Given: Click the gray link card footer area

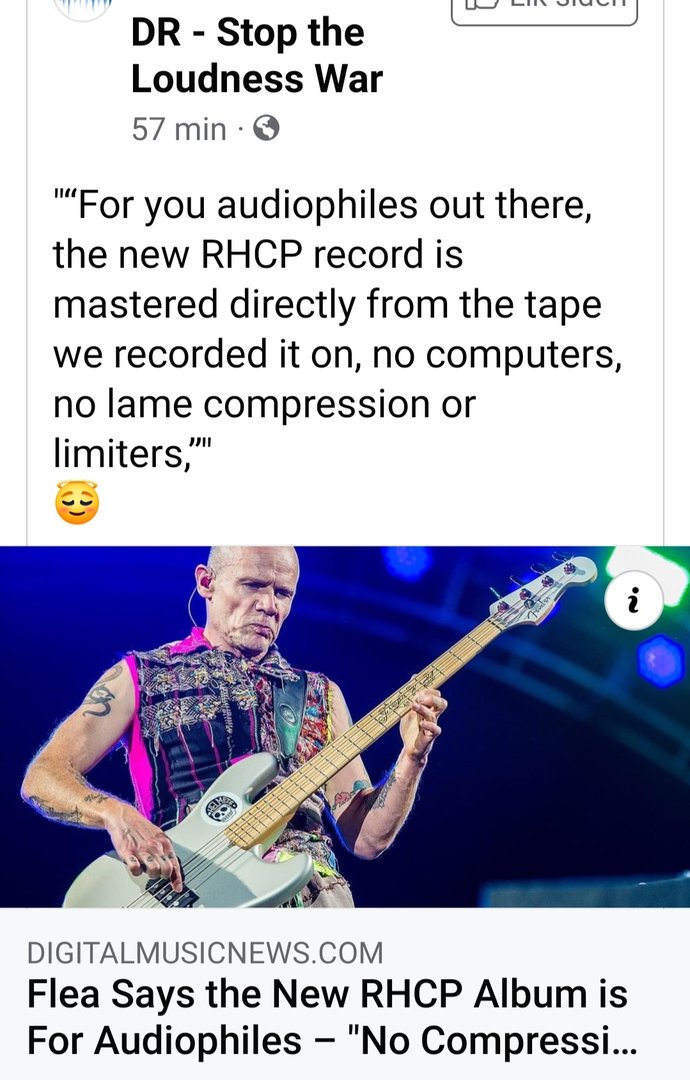Looking at the screenshot, I should coord(345,994).
